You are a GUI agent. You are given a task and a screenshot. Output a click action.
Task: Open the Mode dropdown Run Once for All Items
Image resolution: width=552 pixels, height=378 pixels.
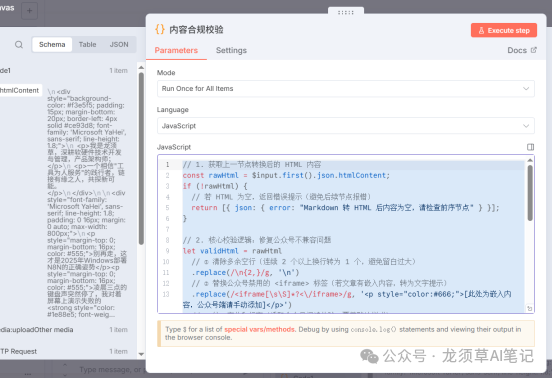(346, 89)
